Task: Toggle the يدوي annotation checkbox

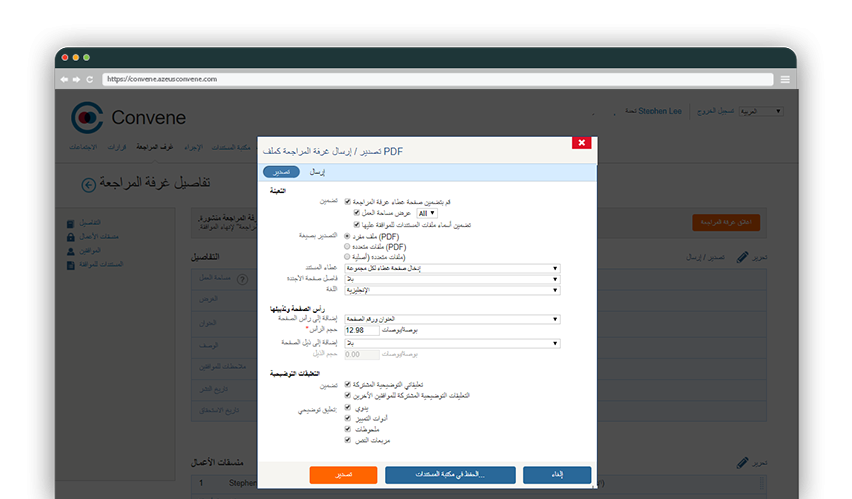Action: coord(348,407)
